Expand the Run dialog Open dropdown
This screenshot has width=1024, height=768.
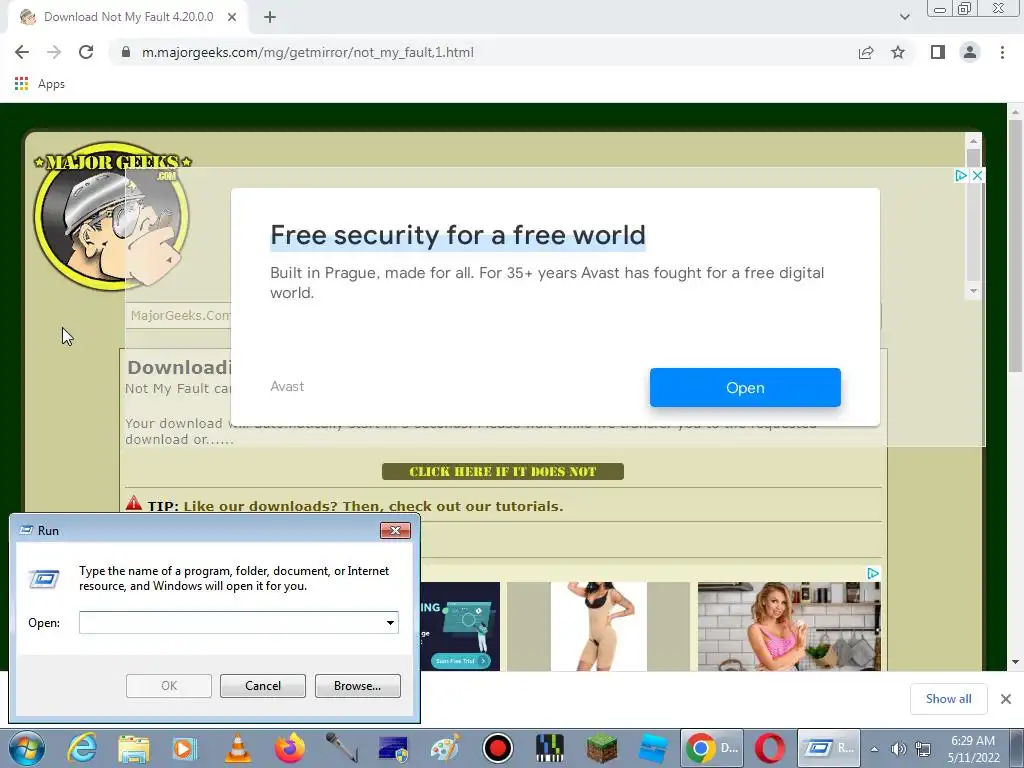391,622
